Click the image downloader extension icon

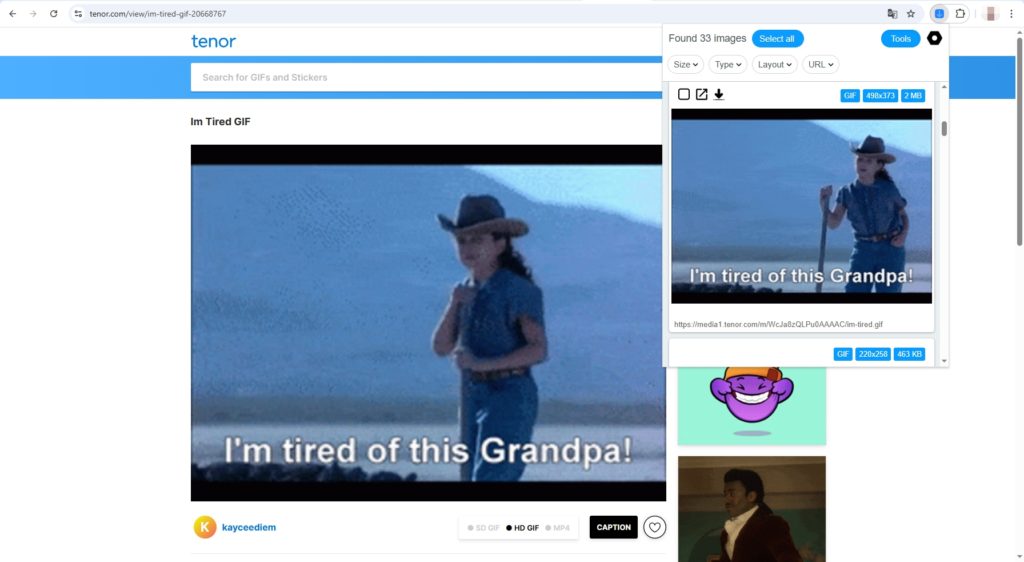939,14
